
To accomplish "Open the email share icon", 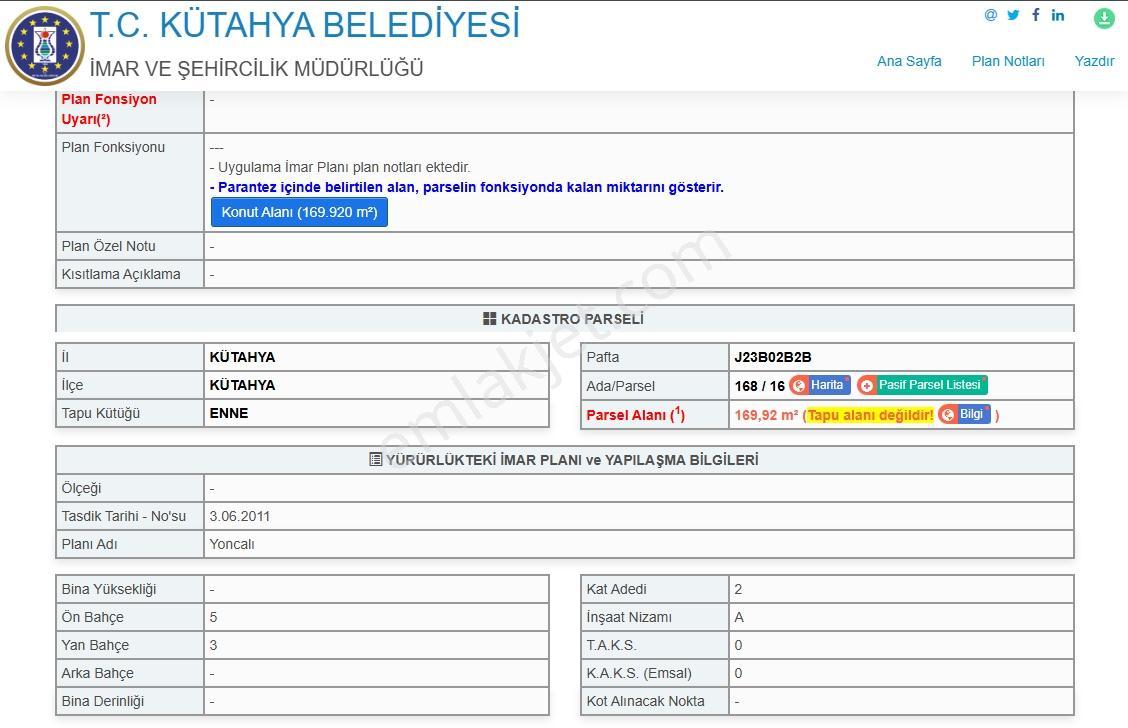I will click(991, 15).
